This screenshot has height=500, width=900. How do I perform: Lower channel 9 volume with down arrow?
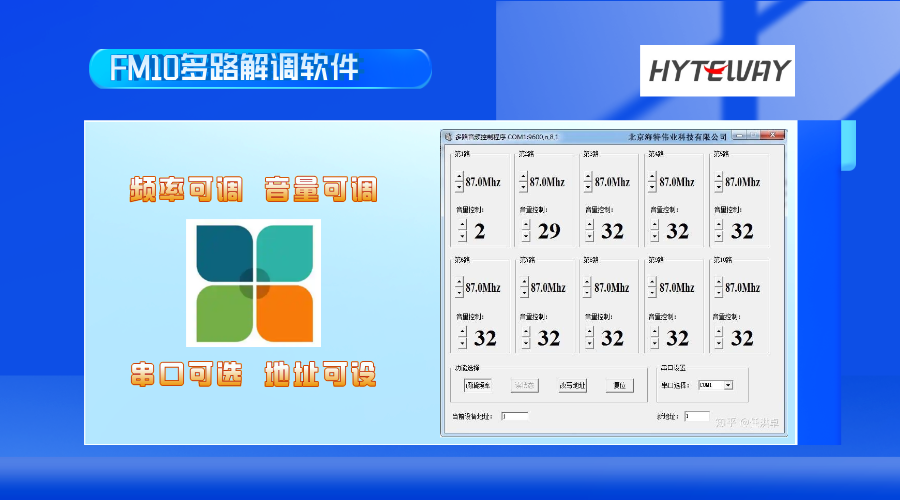(x=654, y=344)
